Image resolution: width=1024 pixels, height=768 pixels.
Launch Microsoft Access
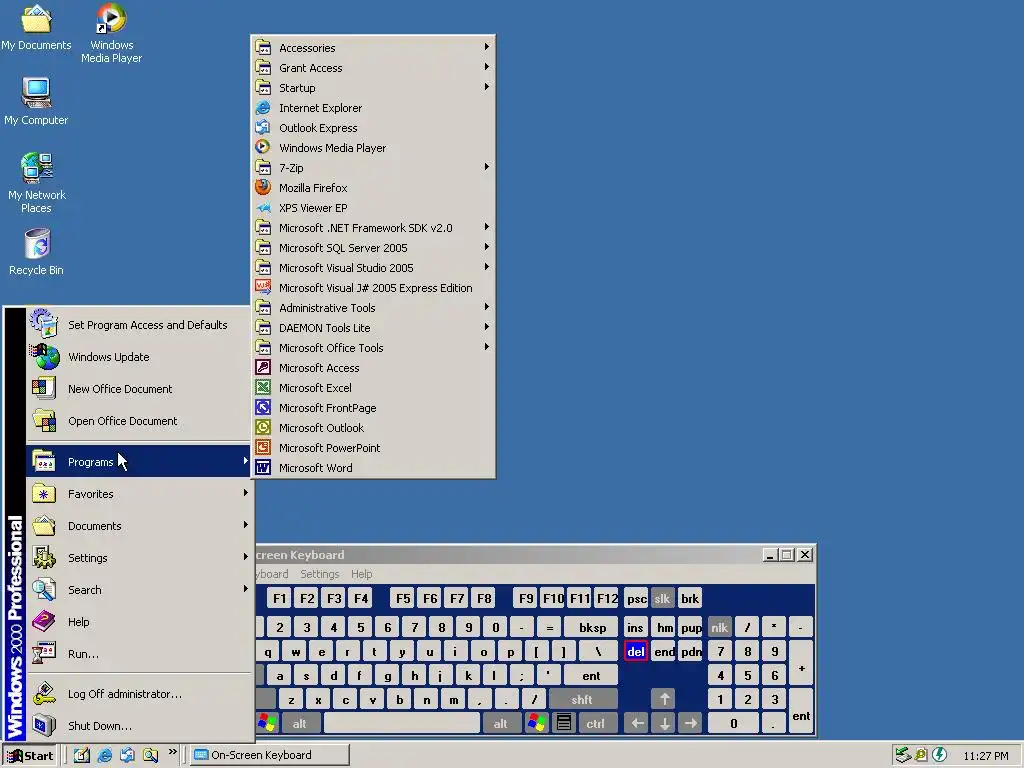373,368
